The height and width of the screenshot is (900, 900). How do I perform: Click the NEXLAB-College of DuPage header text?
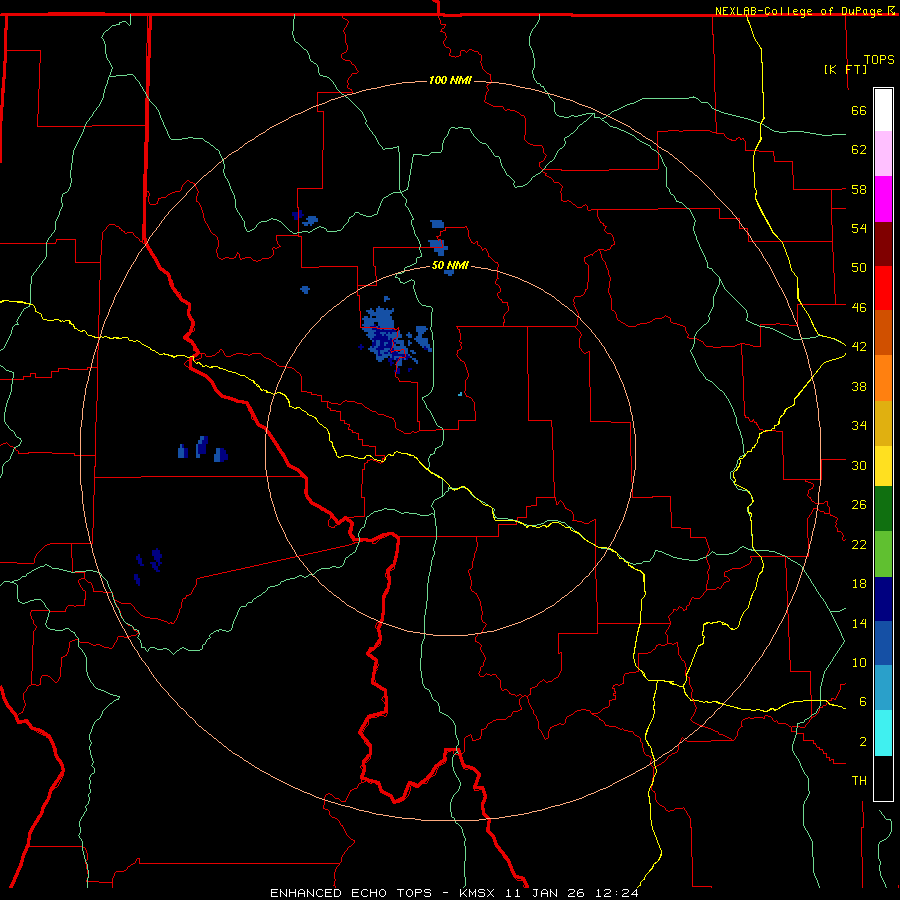(800, 11)
